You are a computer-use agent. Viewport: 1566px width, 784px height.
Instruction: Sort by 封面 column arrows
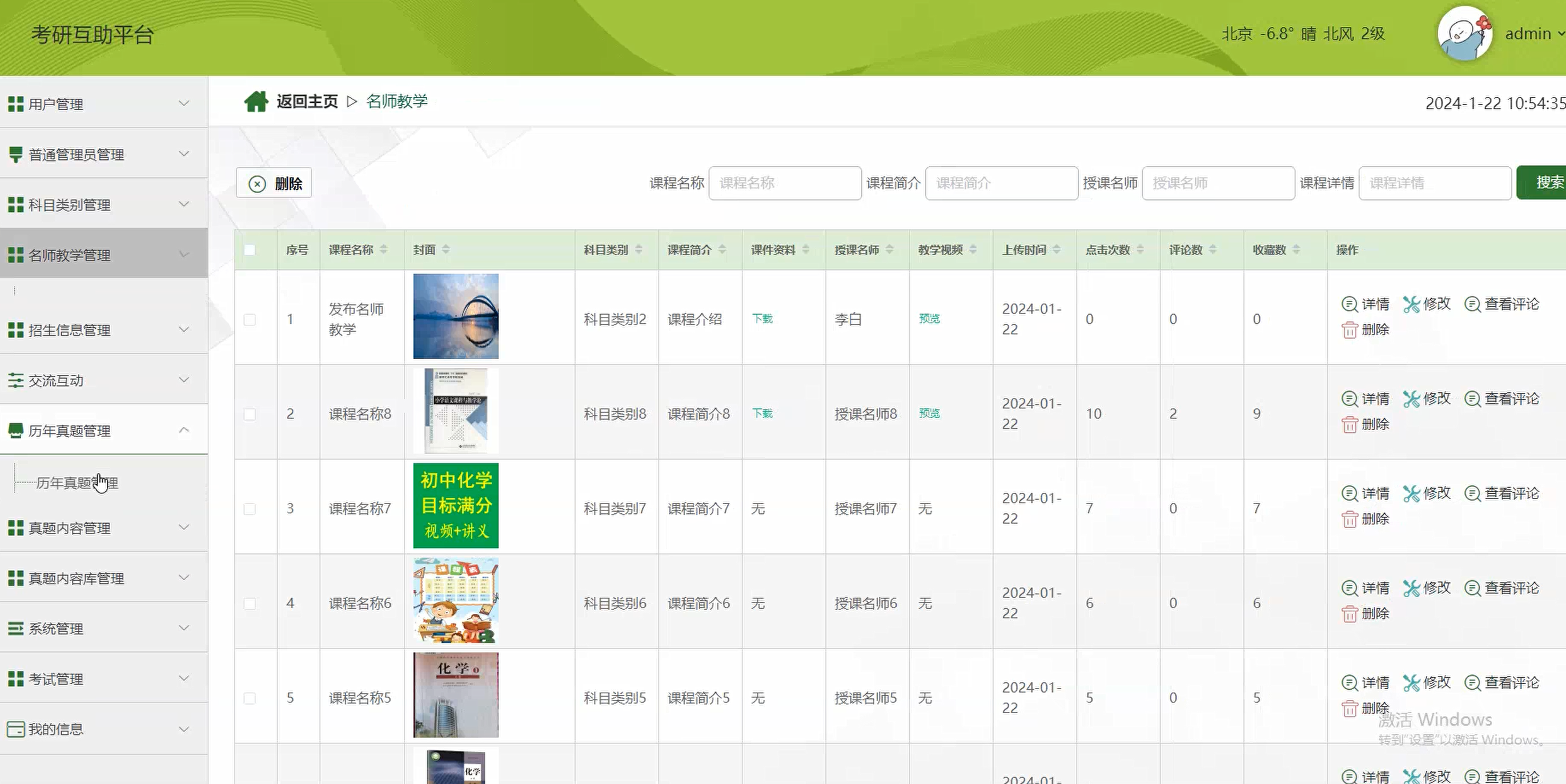(445, 250)
